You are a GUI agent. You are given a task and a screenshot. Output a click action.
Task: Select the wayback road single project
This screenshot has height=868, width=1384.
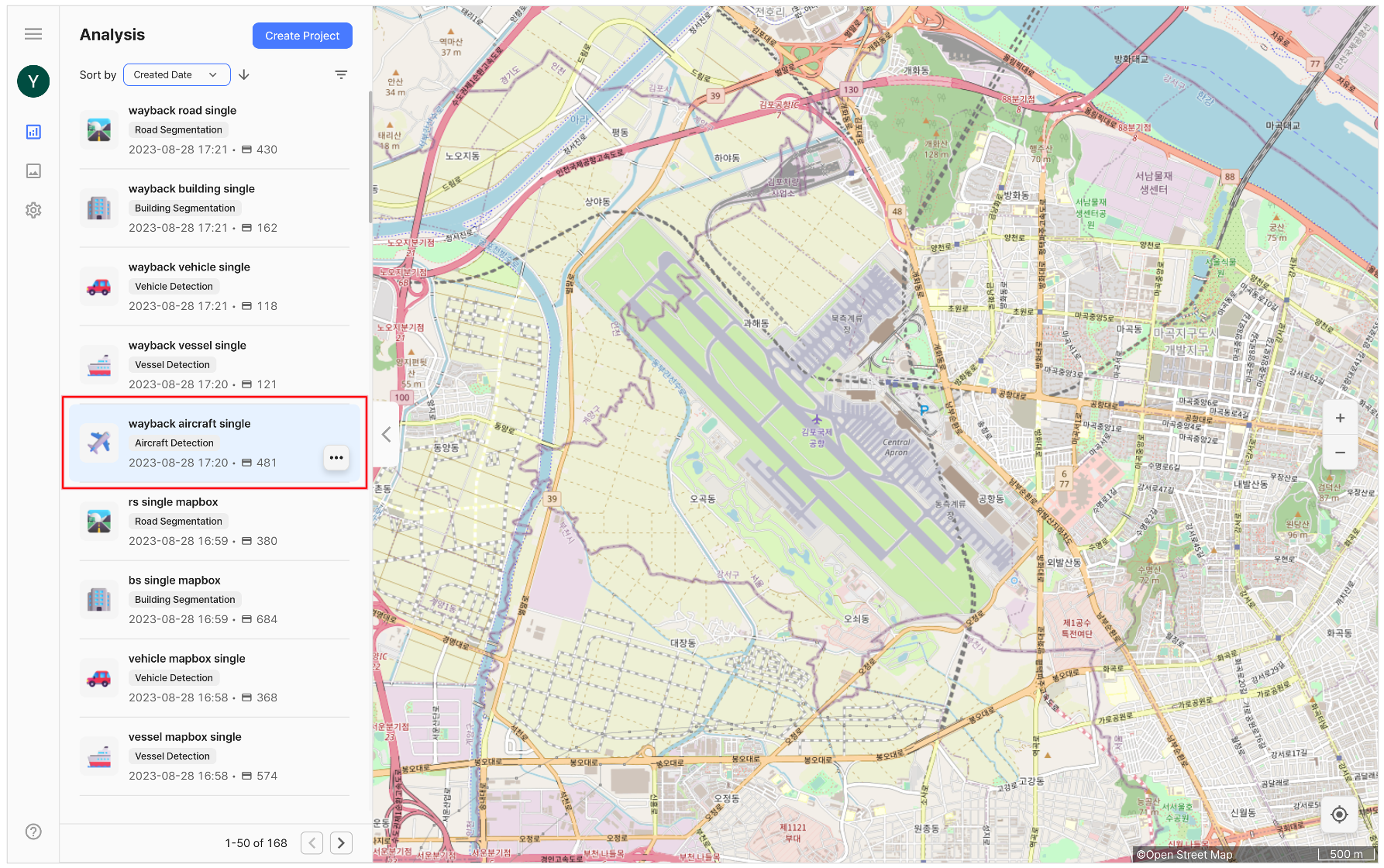click(x=215, y=130)
